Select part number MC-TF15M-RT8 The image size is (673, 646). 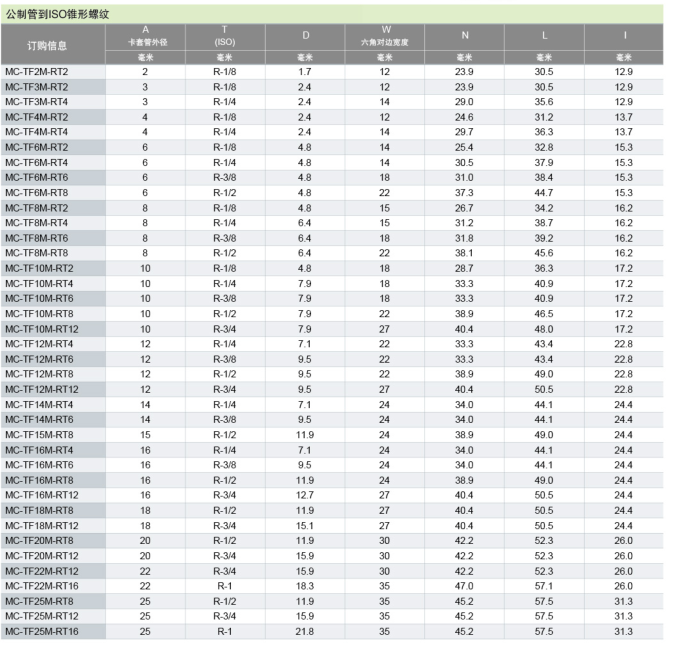click(x=39, y=435)
